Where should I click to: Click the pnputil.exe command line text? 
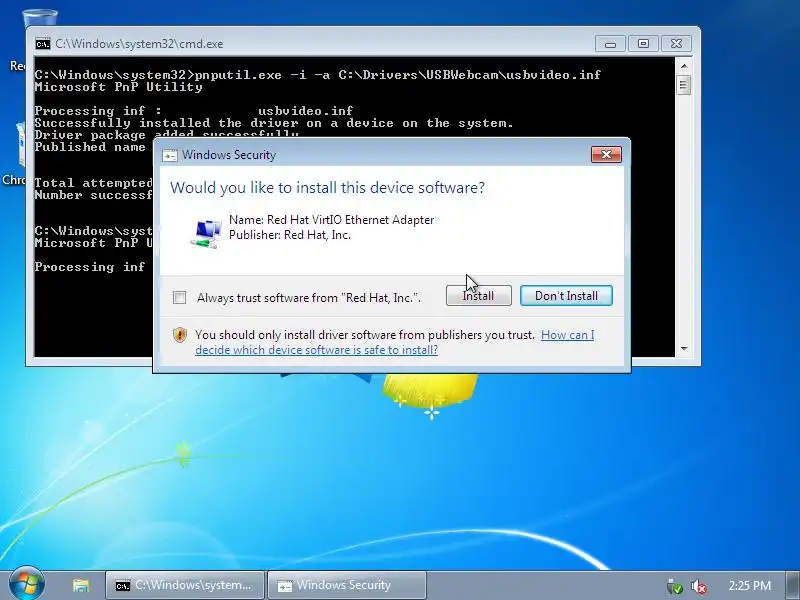pos(398,75)
